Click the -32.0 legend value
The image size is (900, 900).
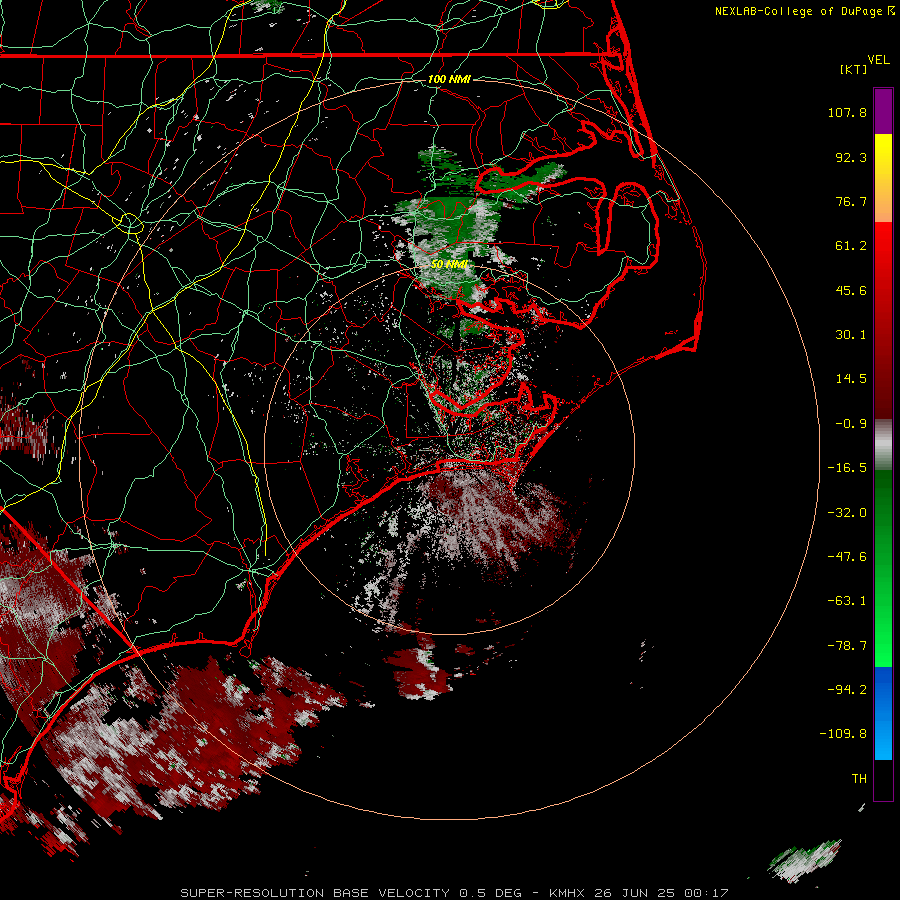pos(847,513)
